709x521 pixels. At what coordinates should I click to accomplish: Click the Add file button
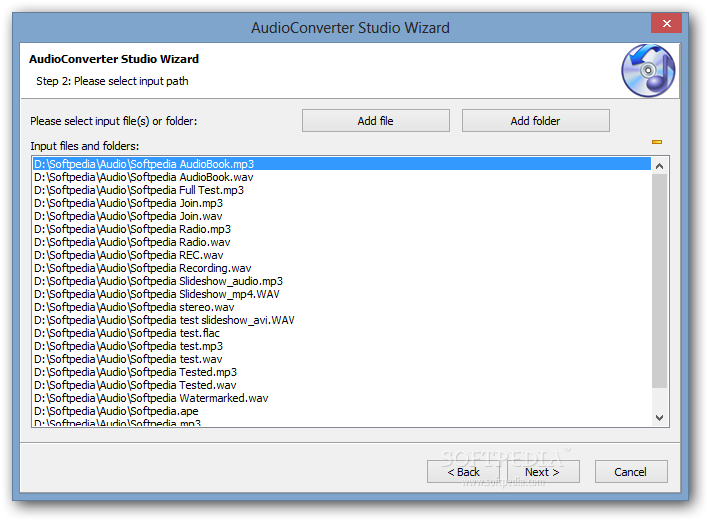point(376,121)
